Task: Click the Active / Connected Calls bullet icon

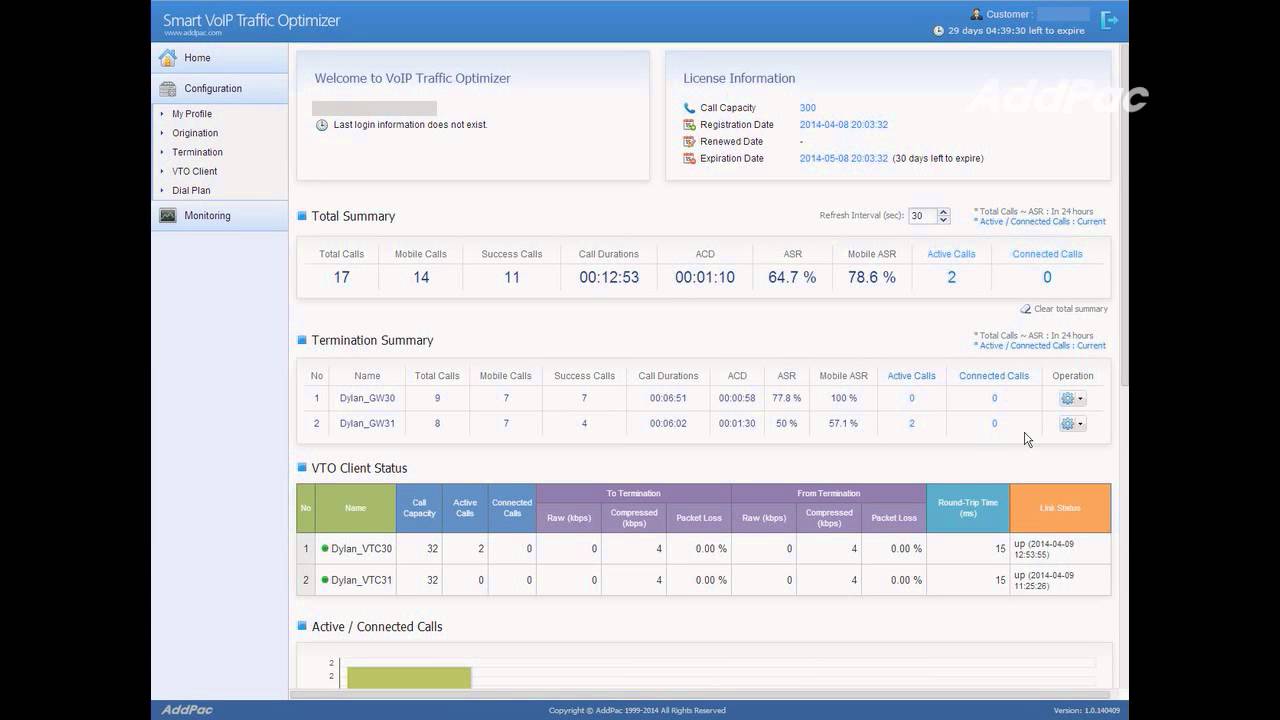Action: pyautogui.click(x=302, y=626)
